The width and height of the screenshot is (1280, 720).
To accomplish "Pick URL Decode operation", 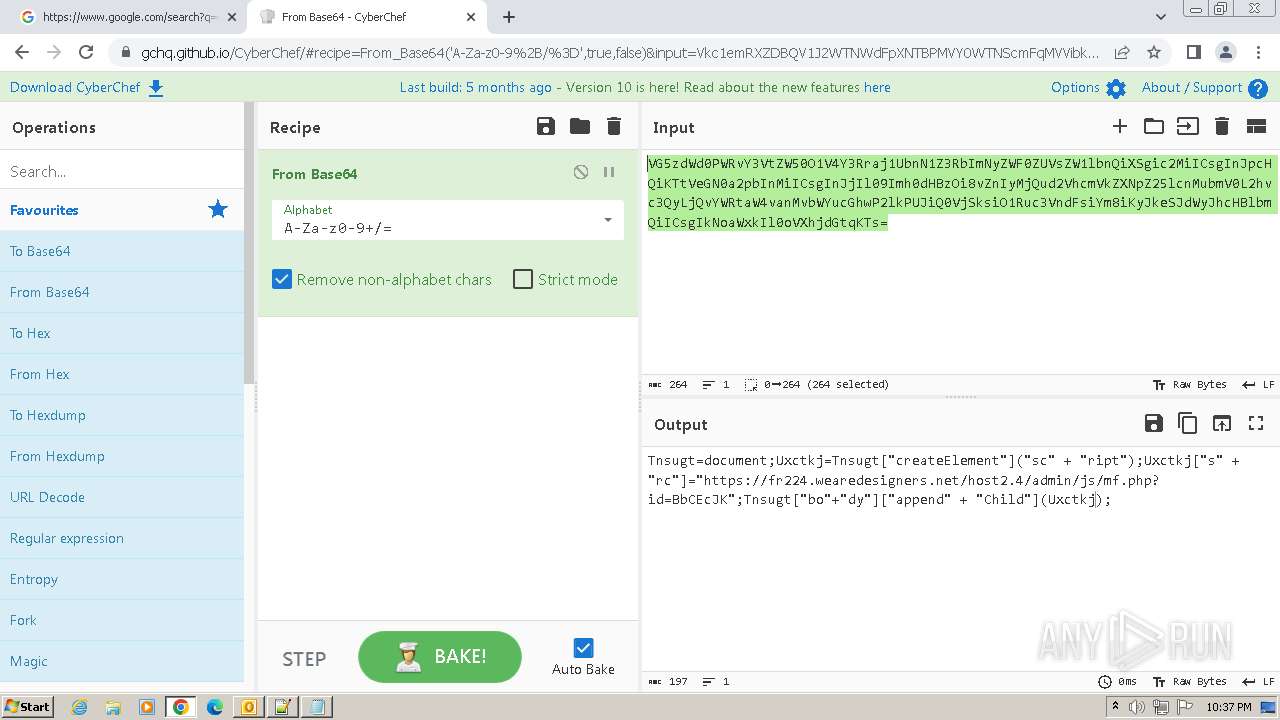I will point(122,497).
